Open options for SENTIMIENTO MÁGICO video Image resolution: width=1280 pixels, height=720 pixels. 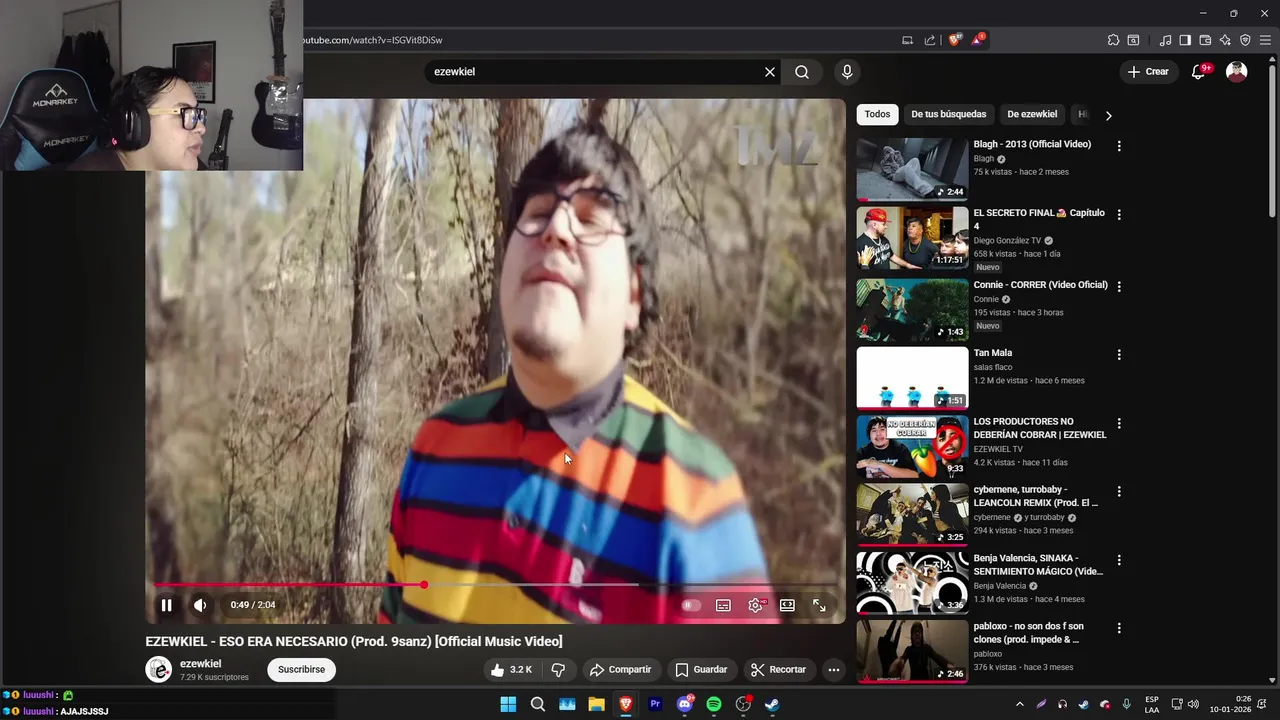(x=1119, y=561)
